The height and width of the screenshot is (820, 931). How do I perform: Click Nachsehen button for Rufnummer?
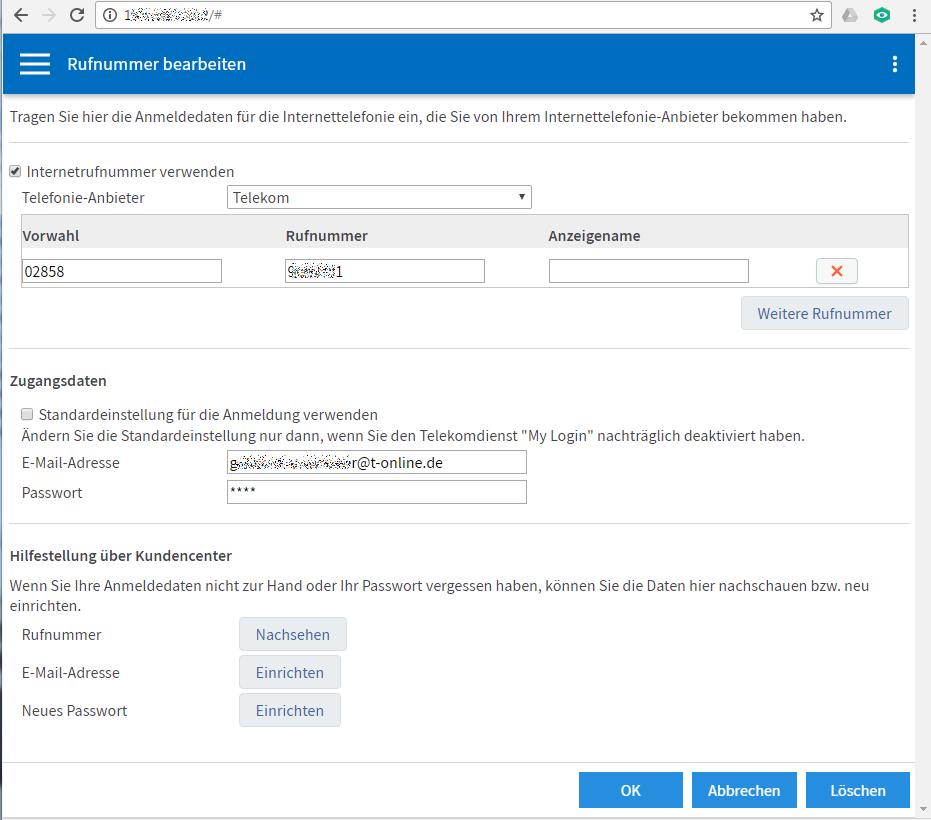tap(292, 635)
